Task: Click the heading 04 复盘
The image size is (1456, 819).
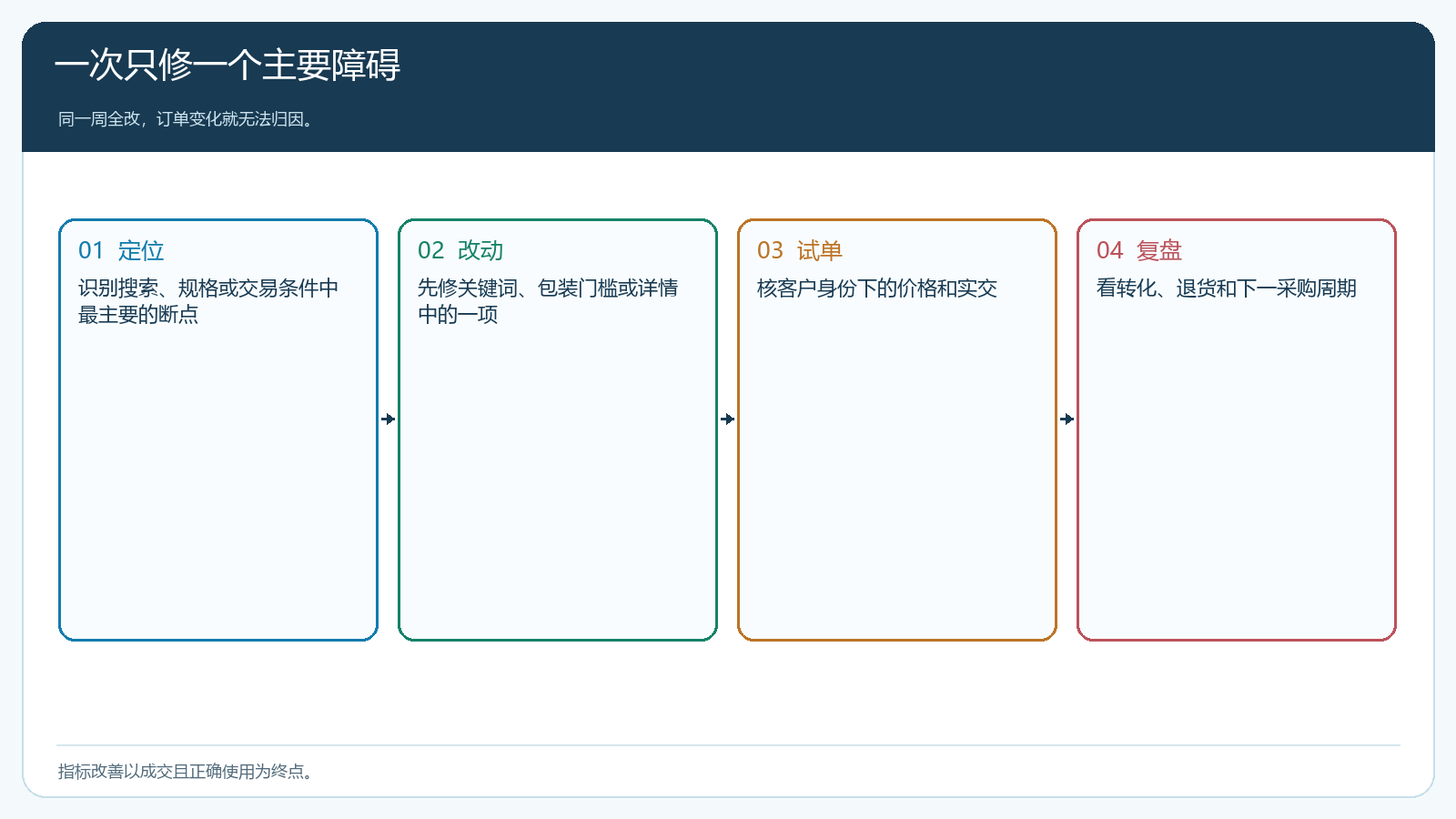Action: coord(1139,250)
